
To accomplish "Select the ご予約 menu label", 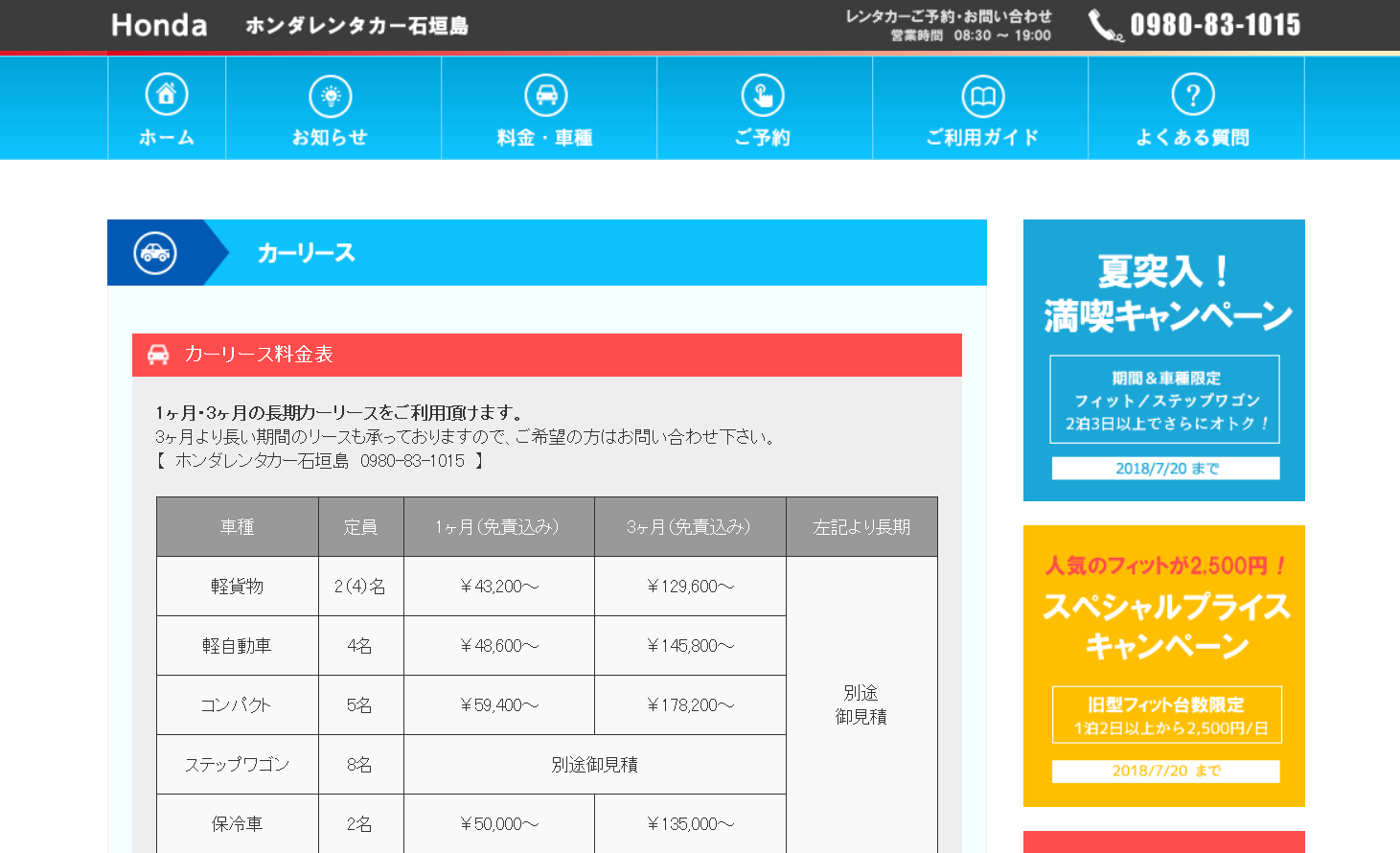I will [x=763, y=138].
